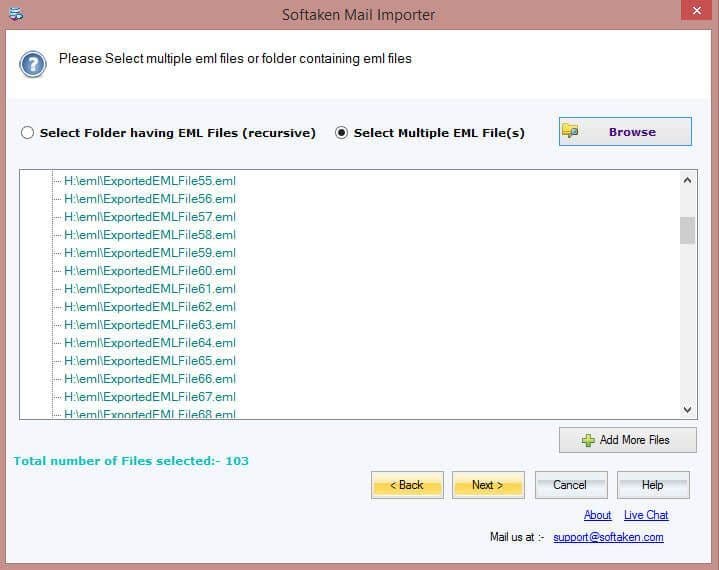Click the green plus Add More Files icon
Viewport: 719px width, 570px height.
tap(588, 440)
